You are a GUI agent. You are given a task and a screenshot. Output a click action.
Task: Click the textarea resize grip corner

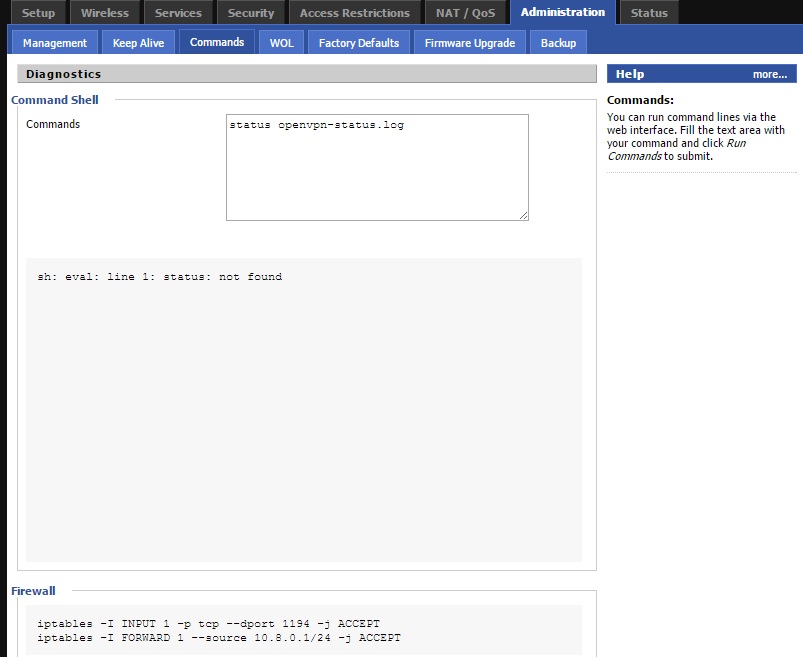523,216
